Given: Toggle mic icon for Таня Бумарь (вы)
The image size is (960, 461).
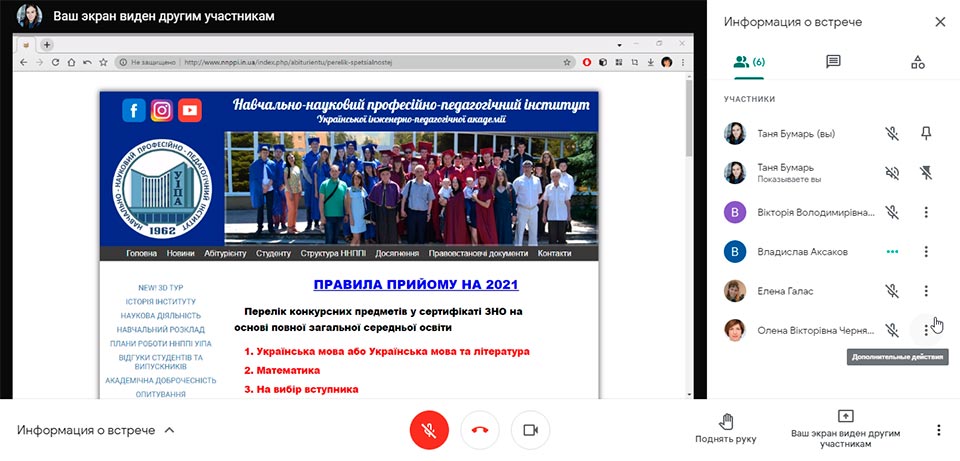Looking at the screenshot, I should coord(892,133).
